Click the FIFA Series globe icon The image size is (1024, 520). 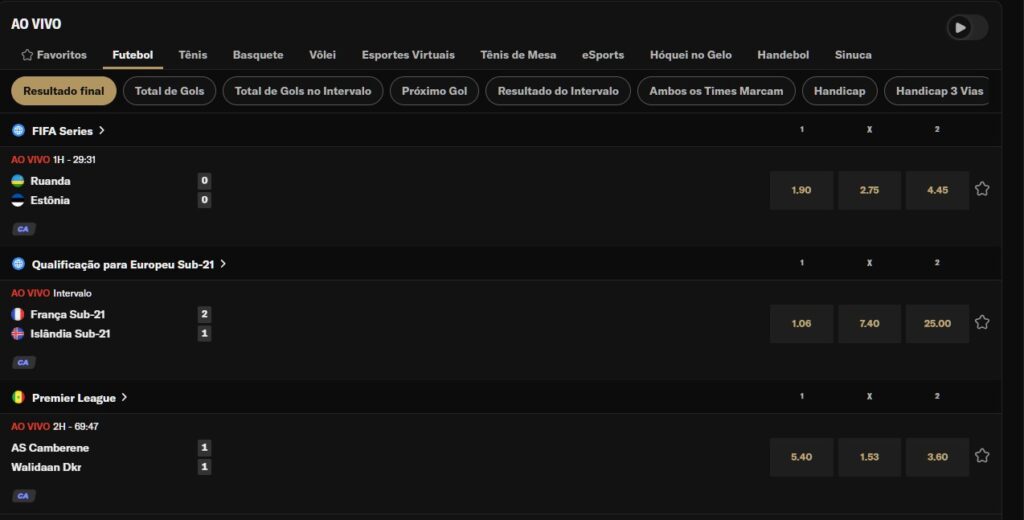(x=18, y=131)
